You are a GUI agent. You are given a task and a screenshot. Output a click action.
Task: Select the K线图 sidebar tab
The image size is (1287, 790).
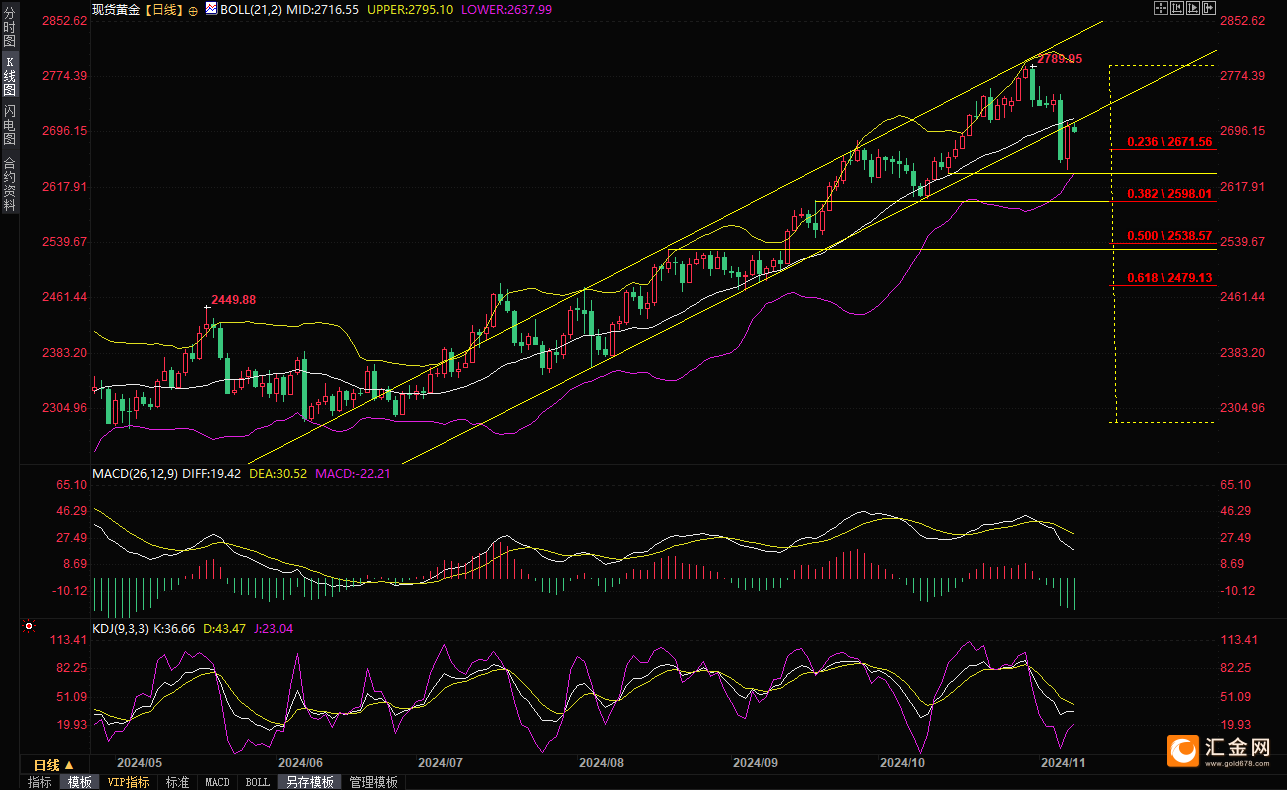point(10,76)
